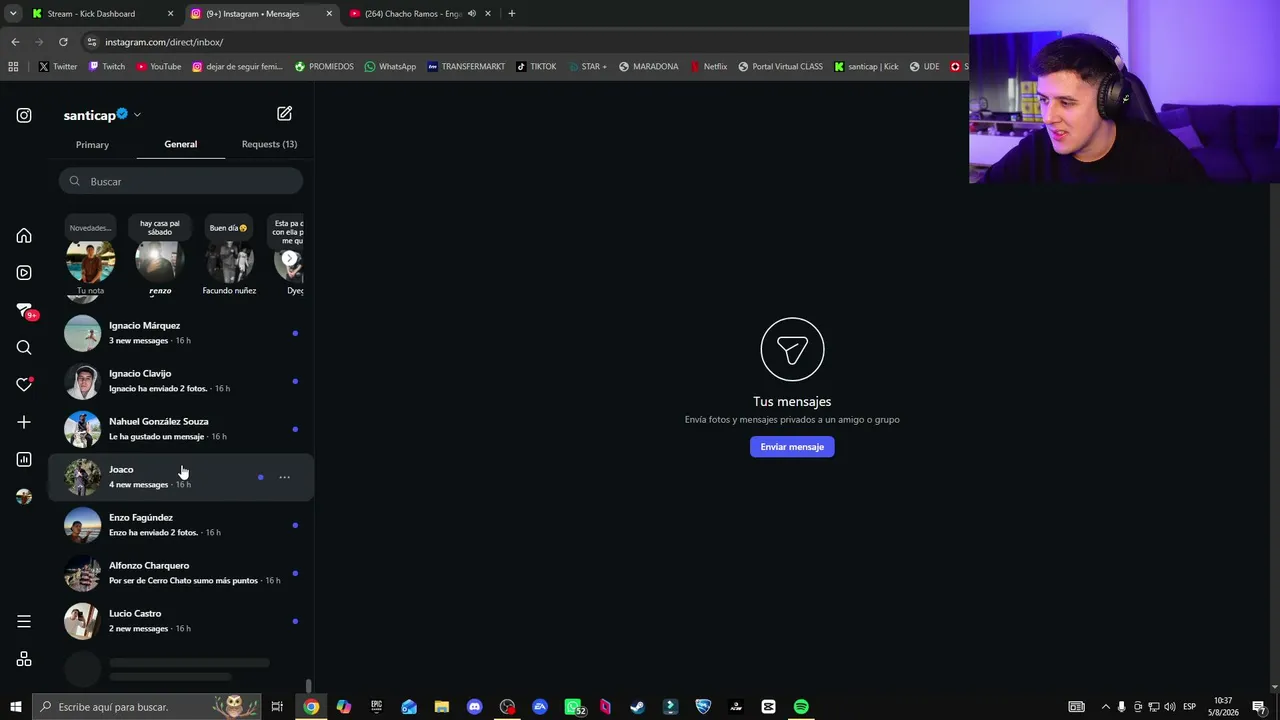Select the General inbox tab
The image size is (1280, 720).
pyautogui.click(x=181, y=144)
